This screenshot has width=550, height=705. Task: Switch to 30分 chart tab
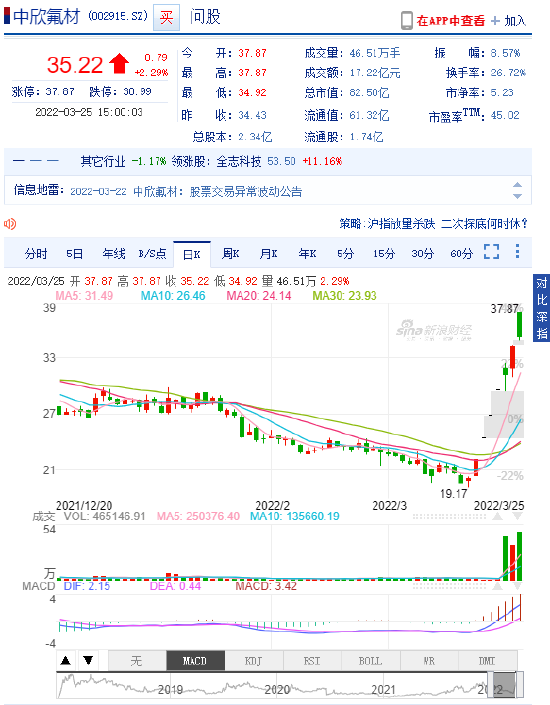tap(422, 254)
